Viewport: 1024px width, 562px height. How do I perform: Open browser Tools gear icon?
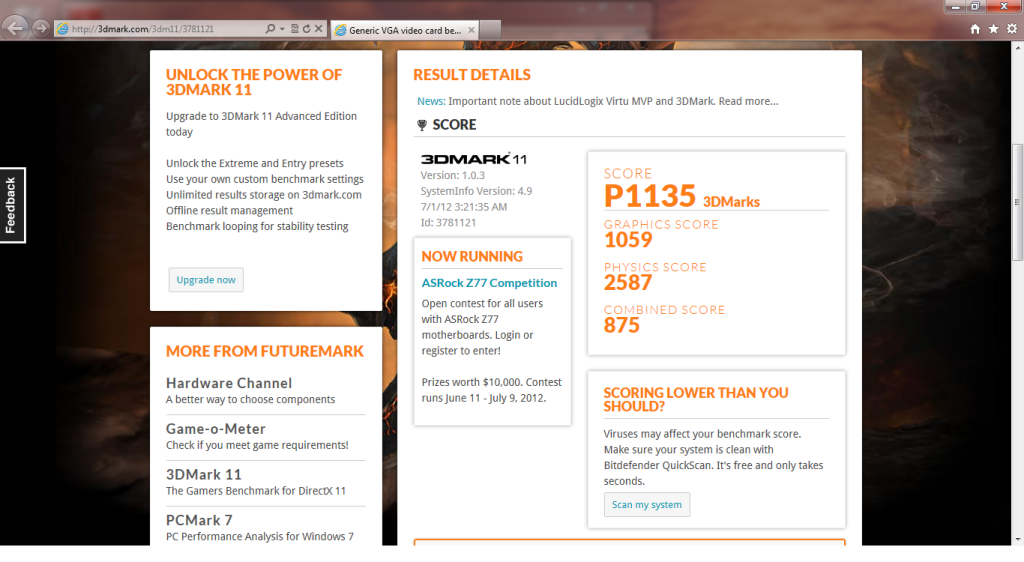1012,29
